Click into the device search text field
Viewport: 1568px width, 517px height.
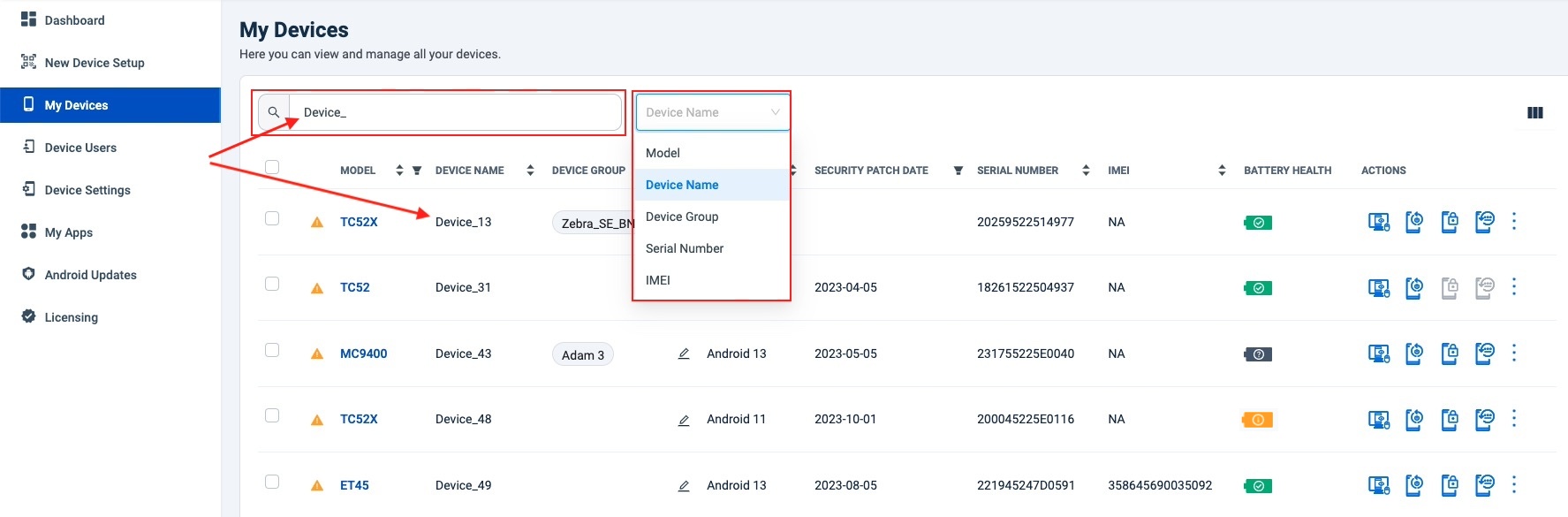pos(455,112)
